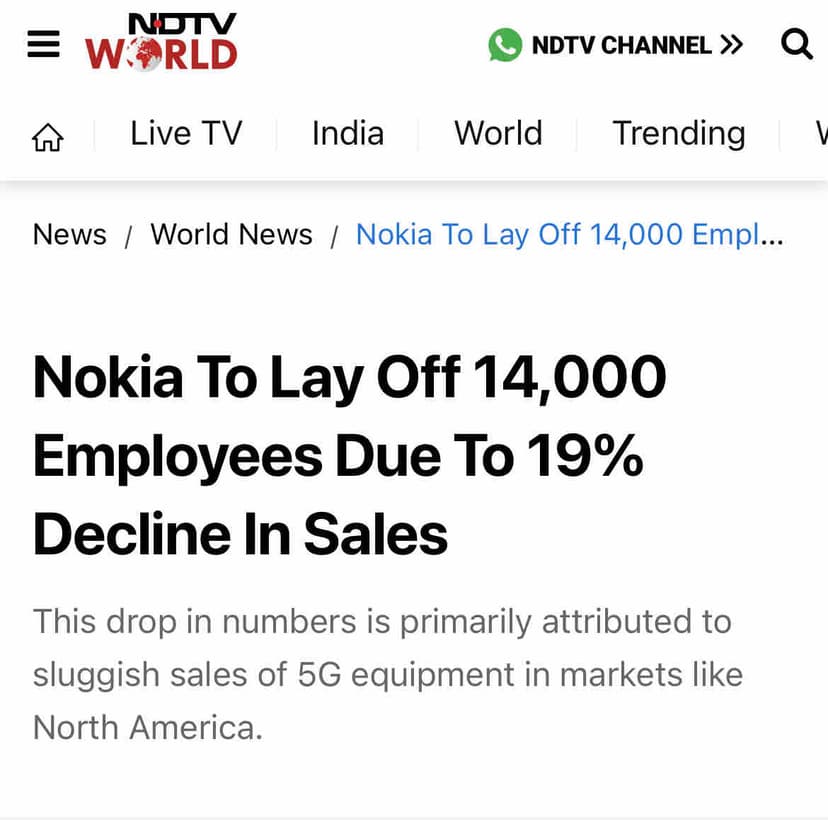Select the India section tab
Image resolution: width=828 pixels, height=820 pixels.
[x=347, y=133]
